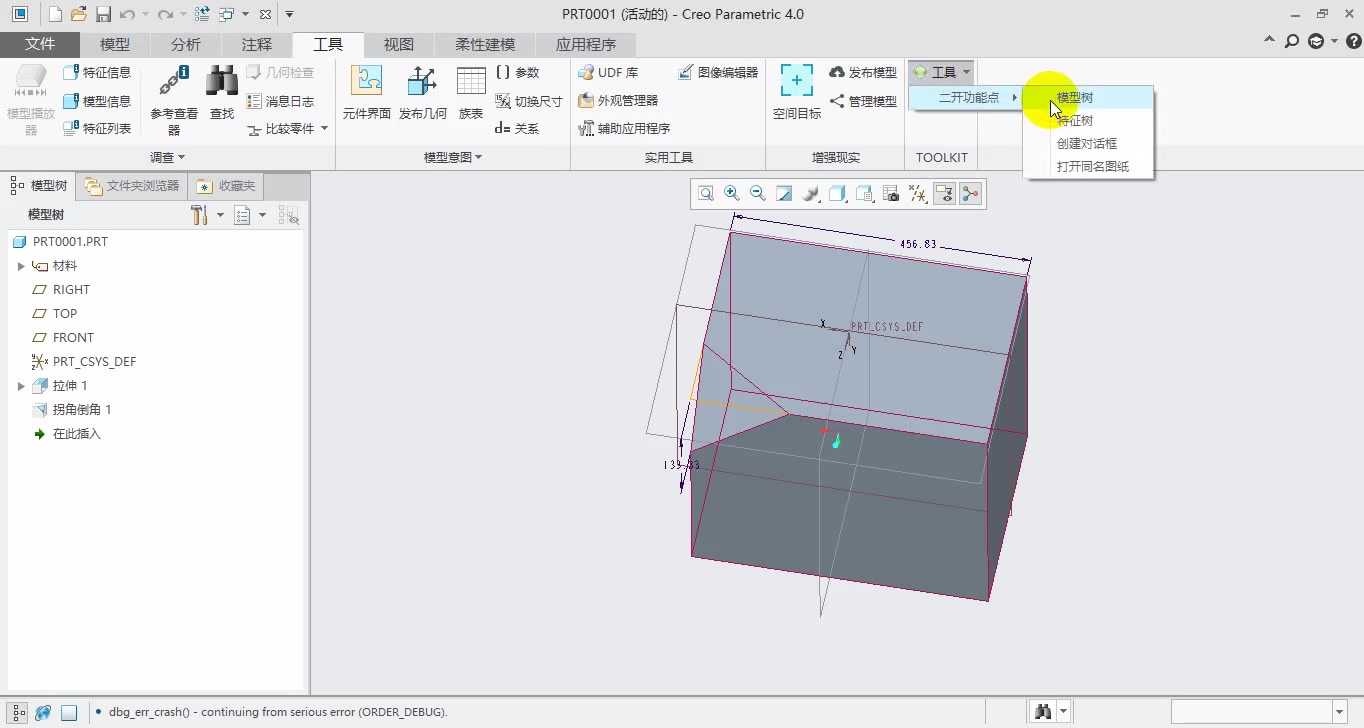Screen dimensions: 1364x728
Task: Toggle spin center display in graphics toolbar
Action: coord(970,194)
